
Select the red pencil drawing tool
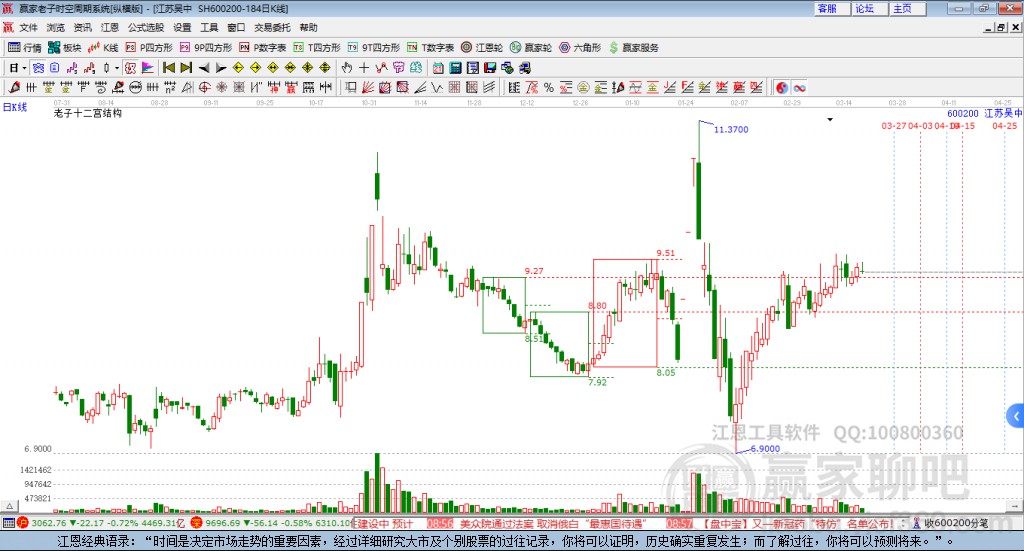tap(14, 87)
